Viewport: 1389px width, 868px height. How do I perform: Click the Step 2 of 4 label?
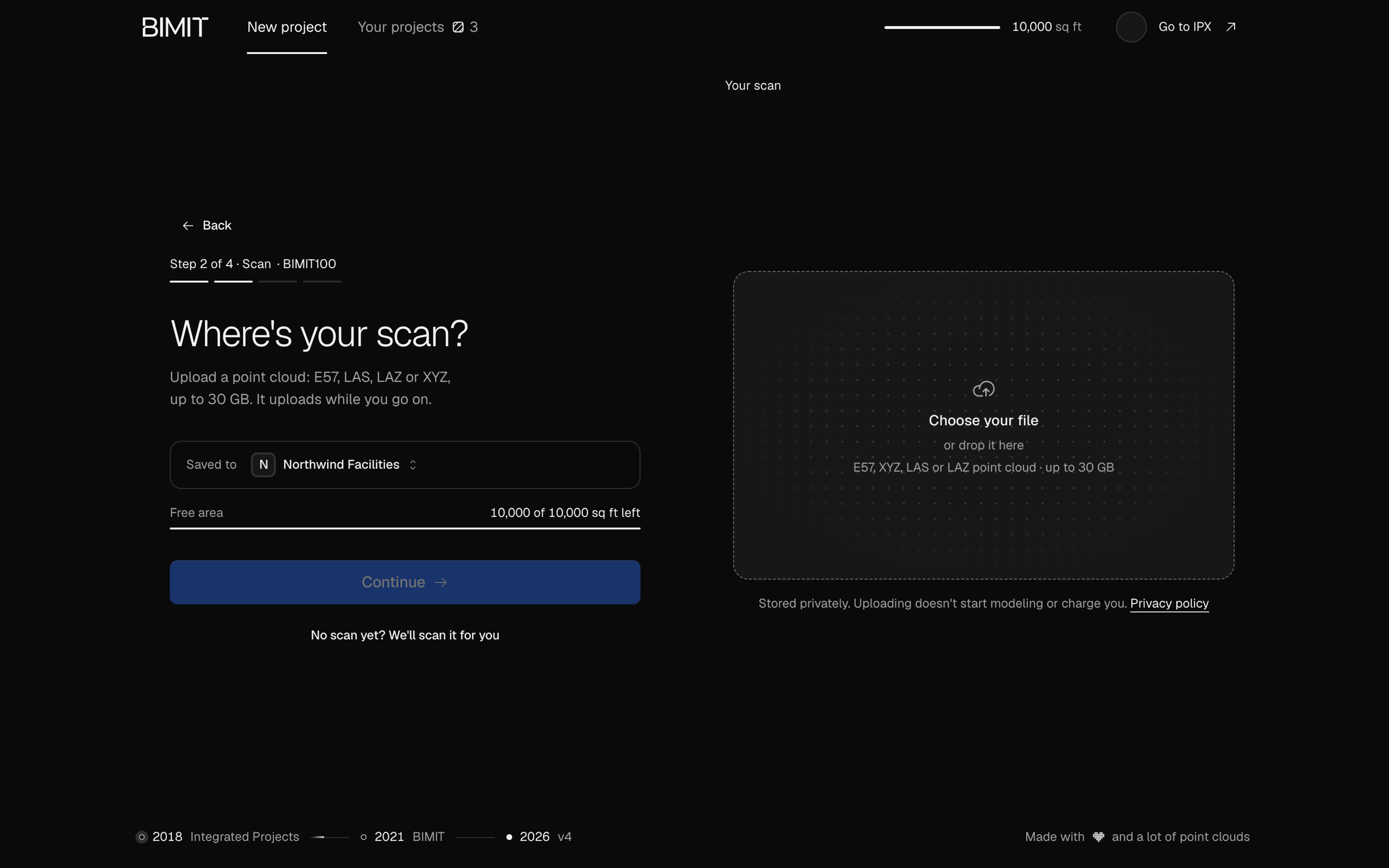click(201, 264)
